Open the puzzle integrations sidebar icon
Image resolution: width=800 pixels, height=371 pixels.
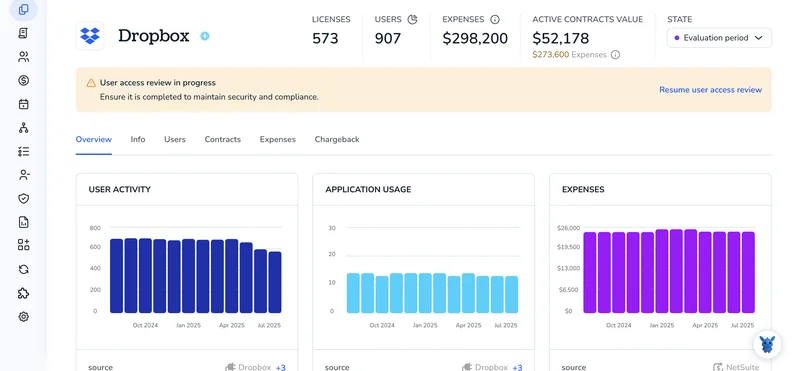[23, 293]
